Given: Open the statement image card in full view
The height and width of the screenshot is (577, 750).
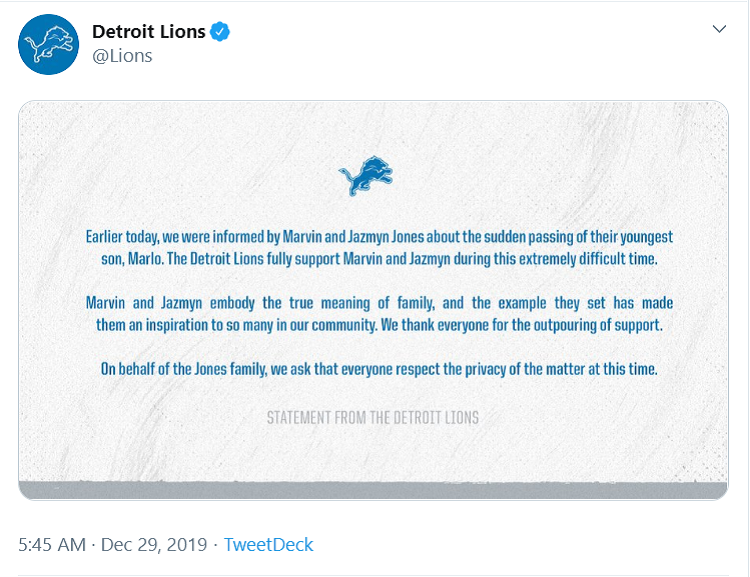Looking at the screenshot, I should (x=374, y=300).
